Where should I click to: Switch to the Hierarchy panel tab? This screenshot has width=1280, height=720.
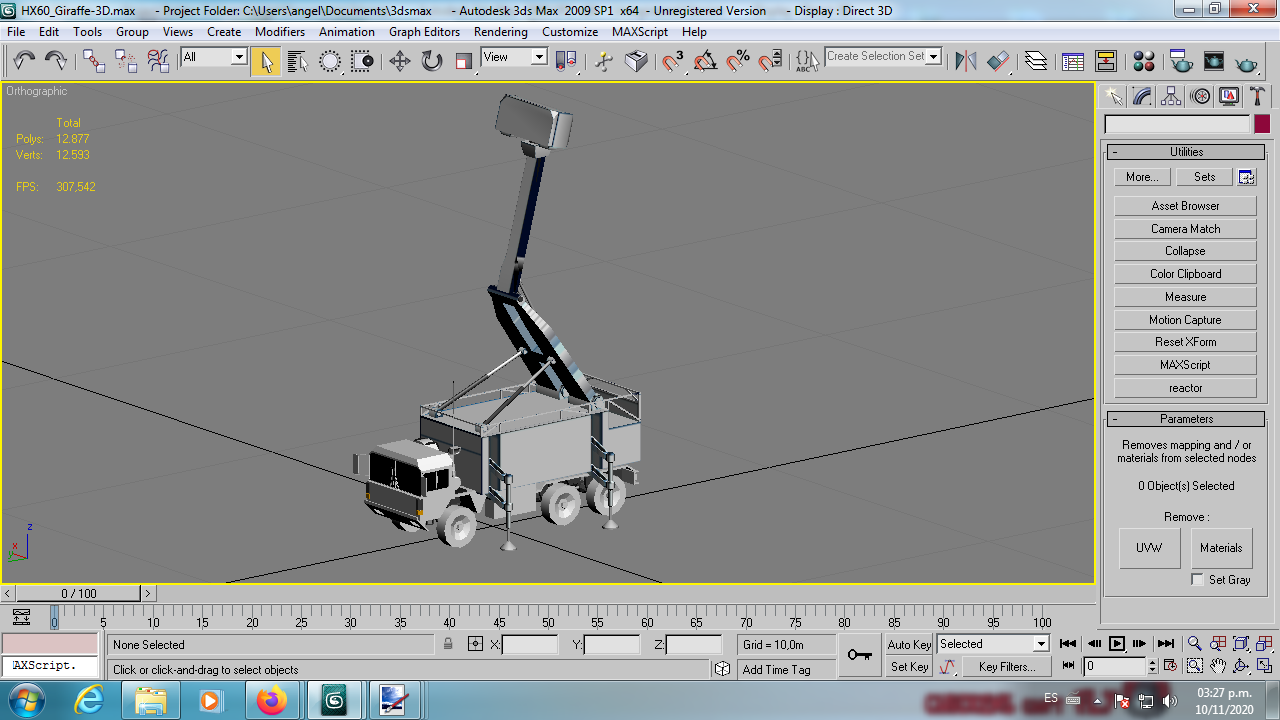point(1171,96)
